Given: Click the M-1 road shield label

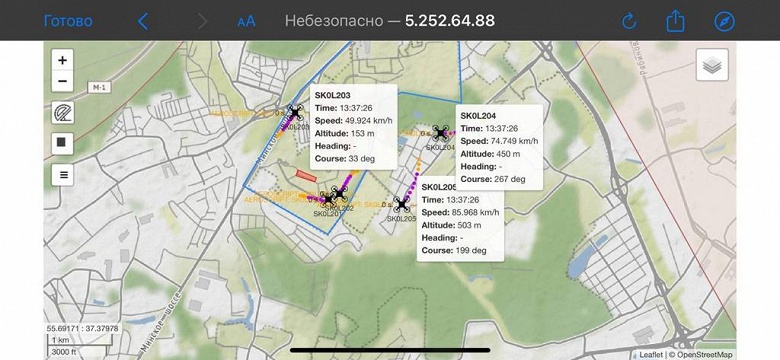Looking at the screenshot, I should 99,88.
